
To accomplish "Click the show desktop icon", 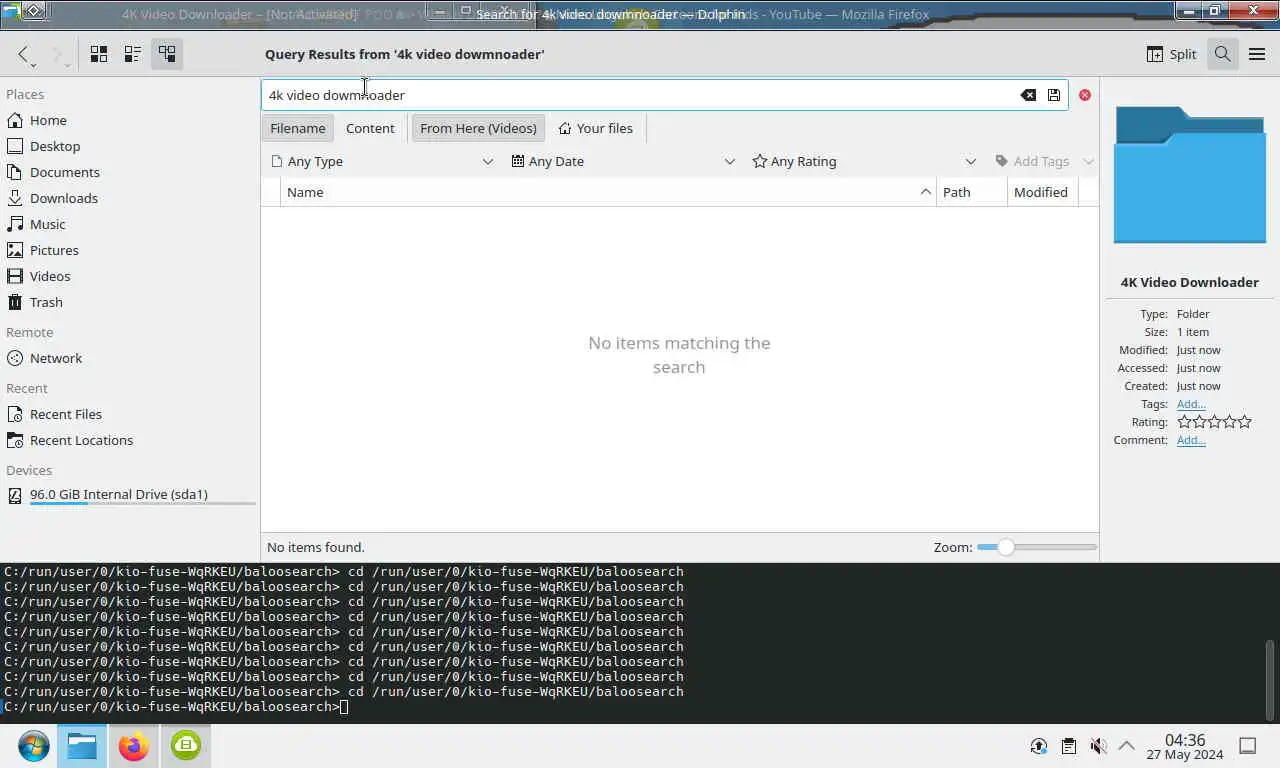I will 1248,746.
